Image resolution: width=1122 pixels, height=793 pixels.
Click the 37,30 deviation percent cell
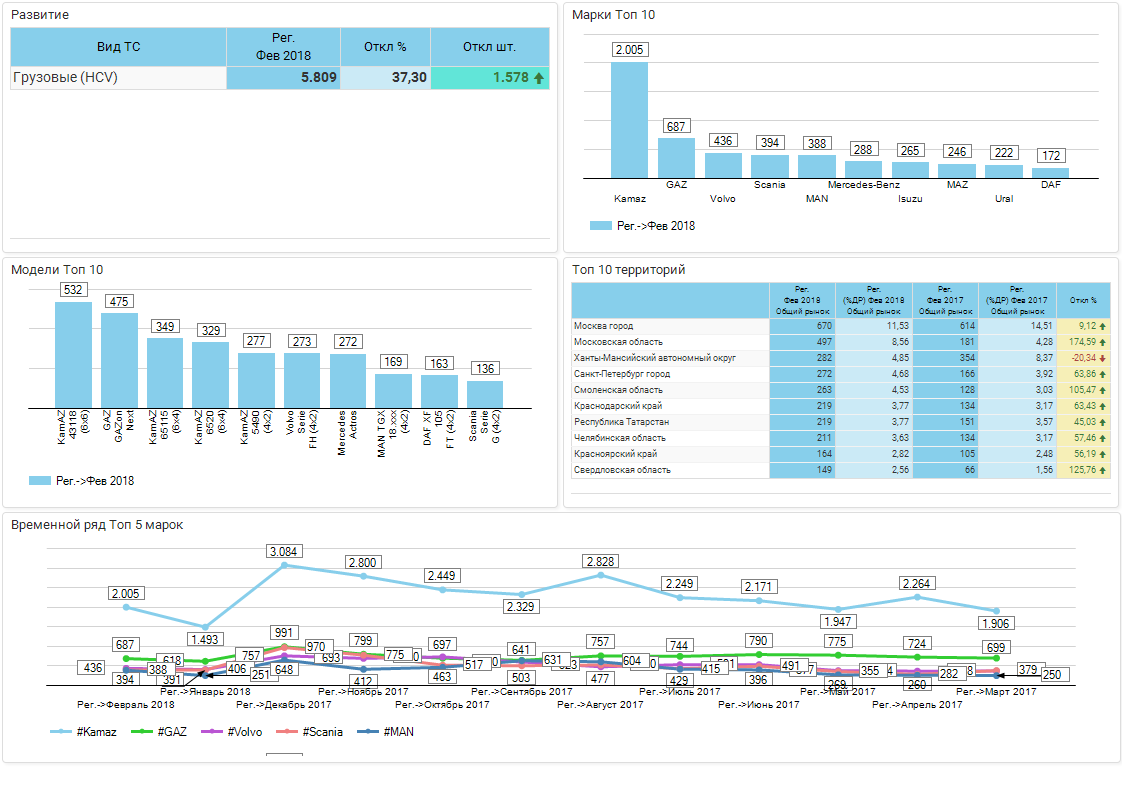385,78
